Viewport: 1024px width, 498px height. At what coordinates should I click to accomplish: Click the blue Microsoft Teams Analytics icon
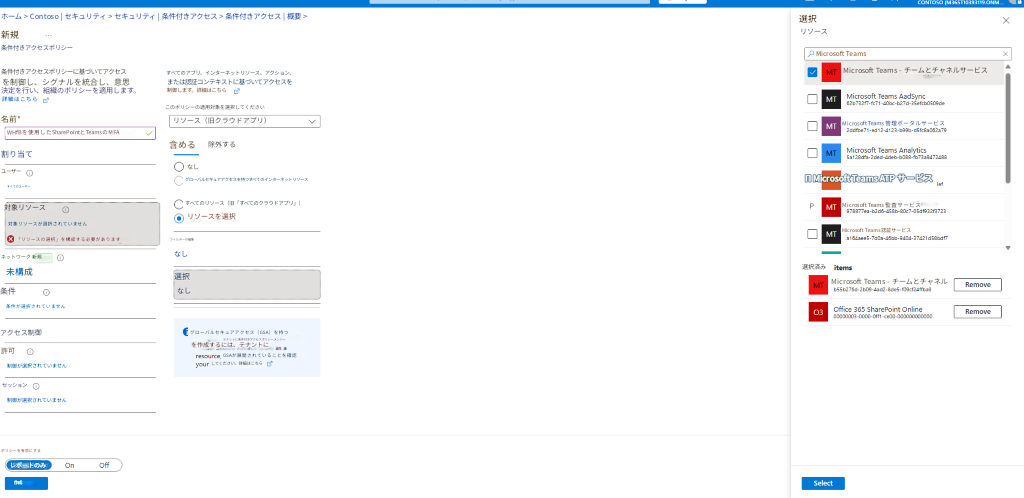pos(831,153)
